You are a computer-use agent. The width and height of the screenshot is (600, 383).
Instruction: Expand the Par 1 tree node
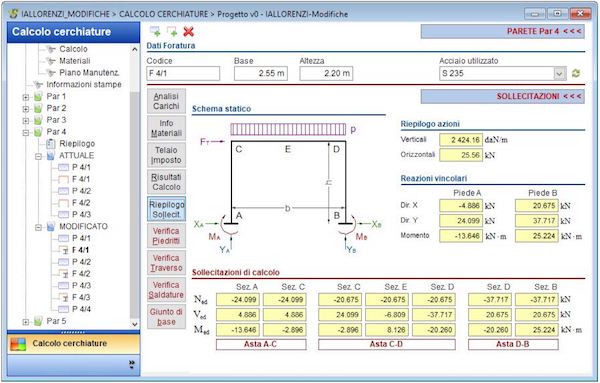tap(26, 97)
